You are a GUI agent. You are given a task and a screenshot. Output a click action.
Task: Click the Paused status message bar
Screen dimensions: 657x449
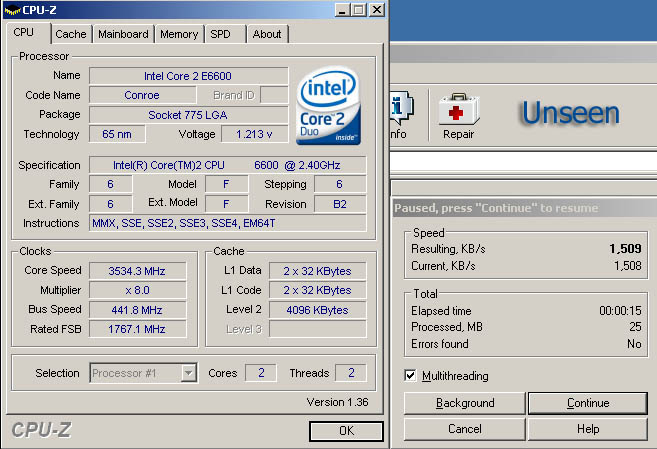[524, 208]
